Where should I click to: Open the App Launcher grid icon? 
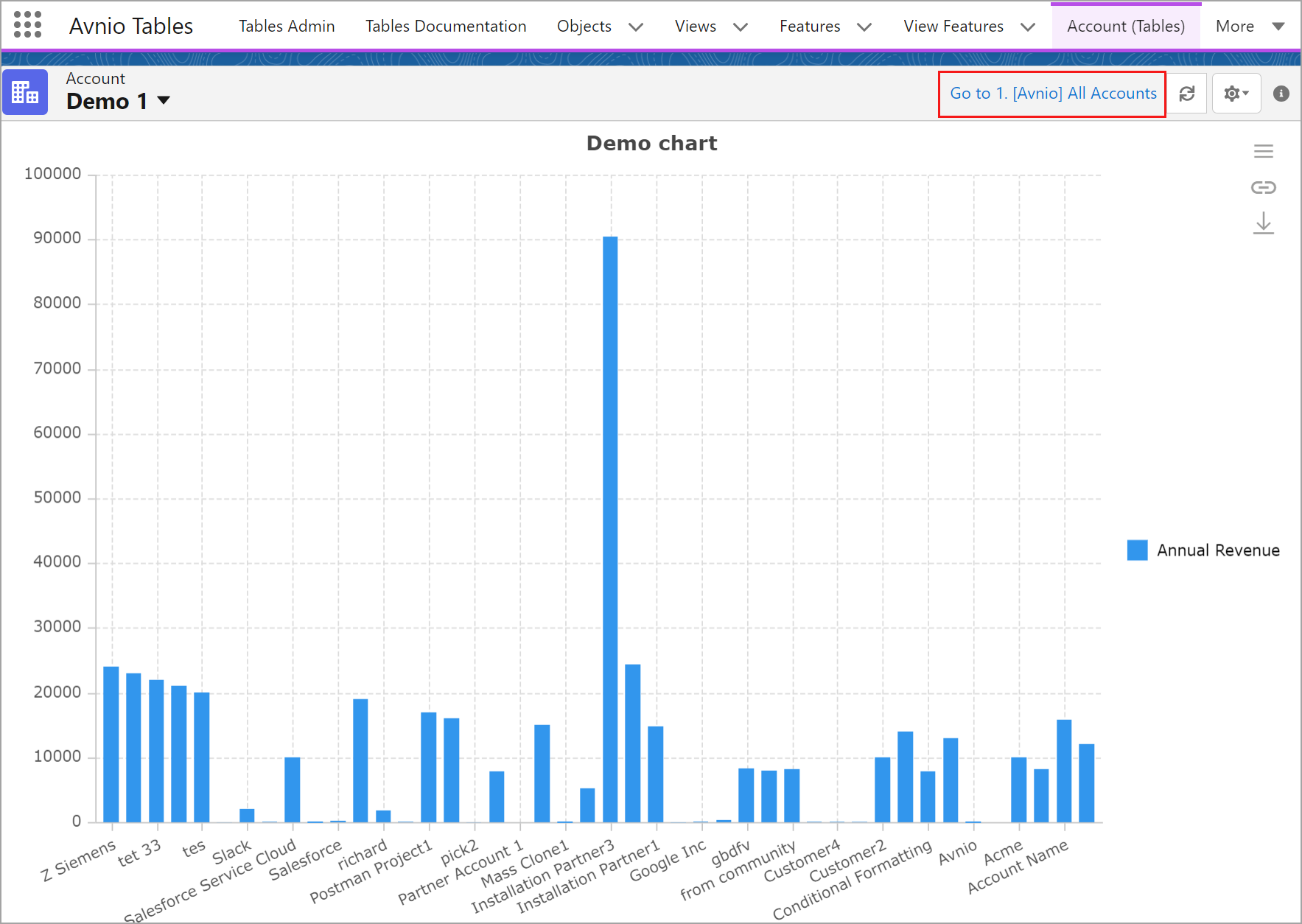27,25
